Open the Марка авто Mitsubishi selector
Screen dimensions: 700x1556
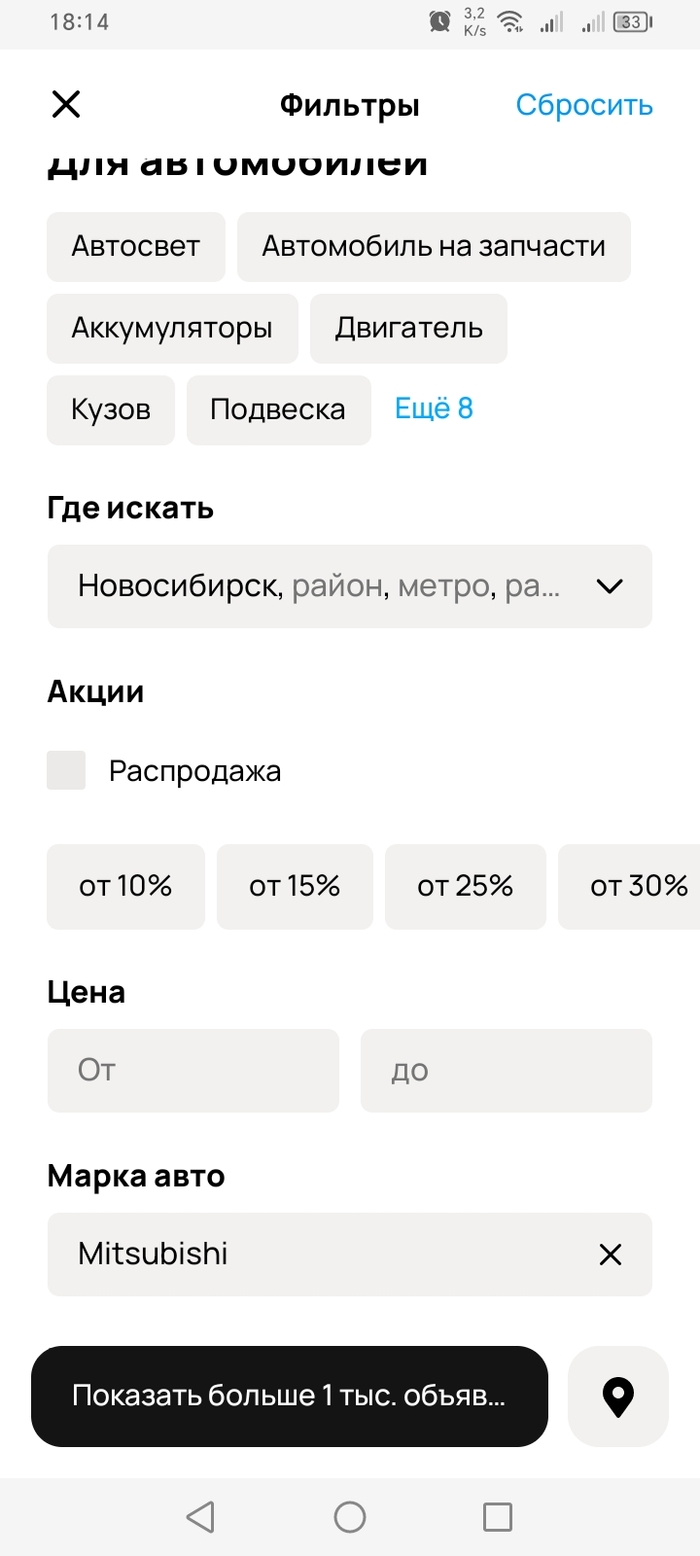pyautogui.click(x=320, y=1255)
